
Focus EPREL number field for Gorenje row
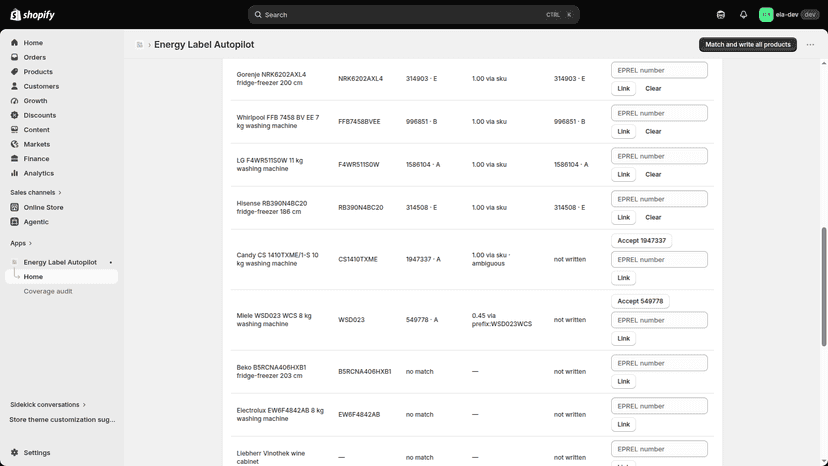[x=659, y=70]
